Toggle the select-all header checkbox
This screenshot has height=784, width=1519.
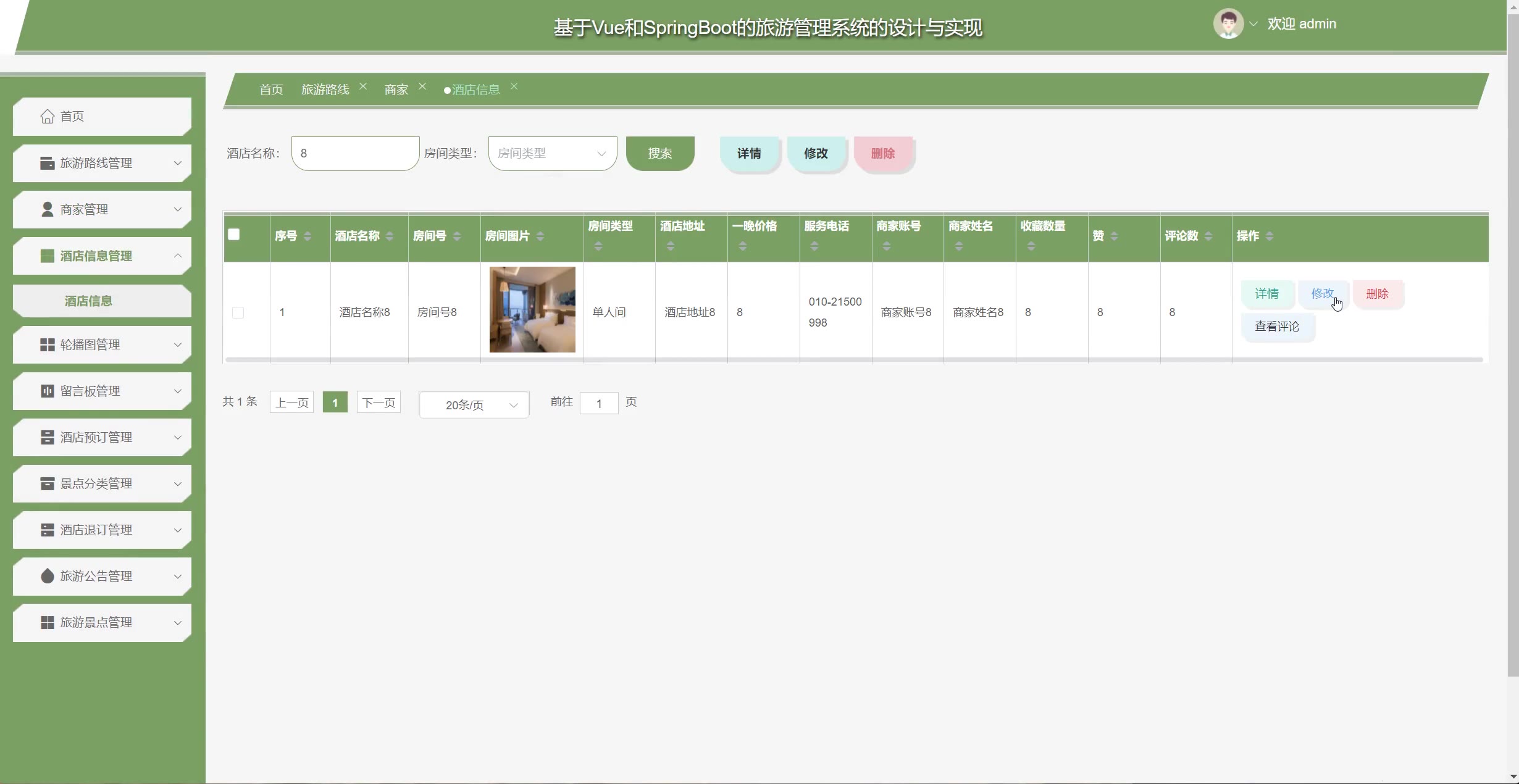[233, 235]
